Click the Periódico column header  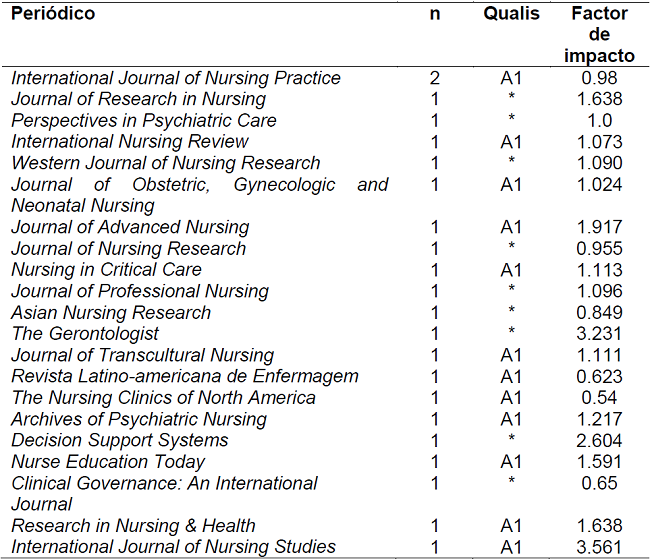tap(53, 14)
